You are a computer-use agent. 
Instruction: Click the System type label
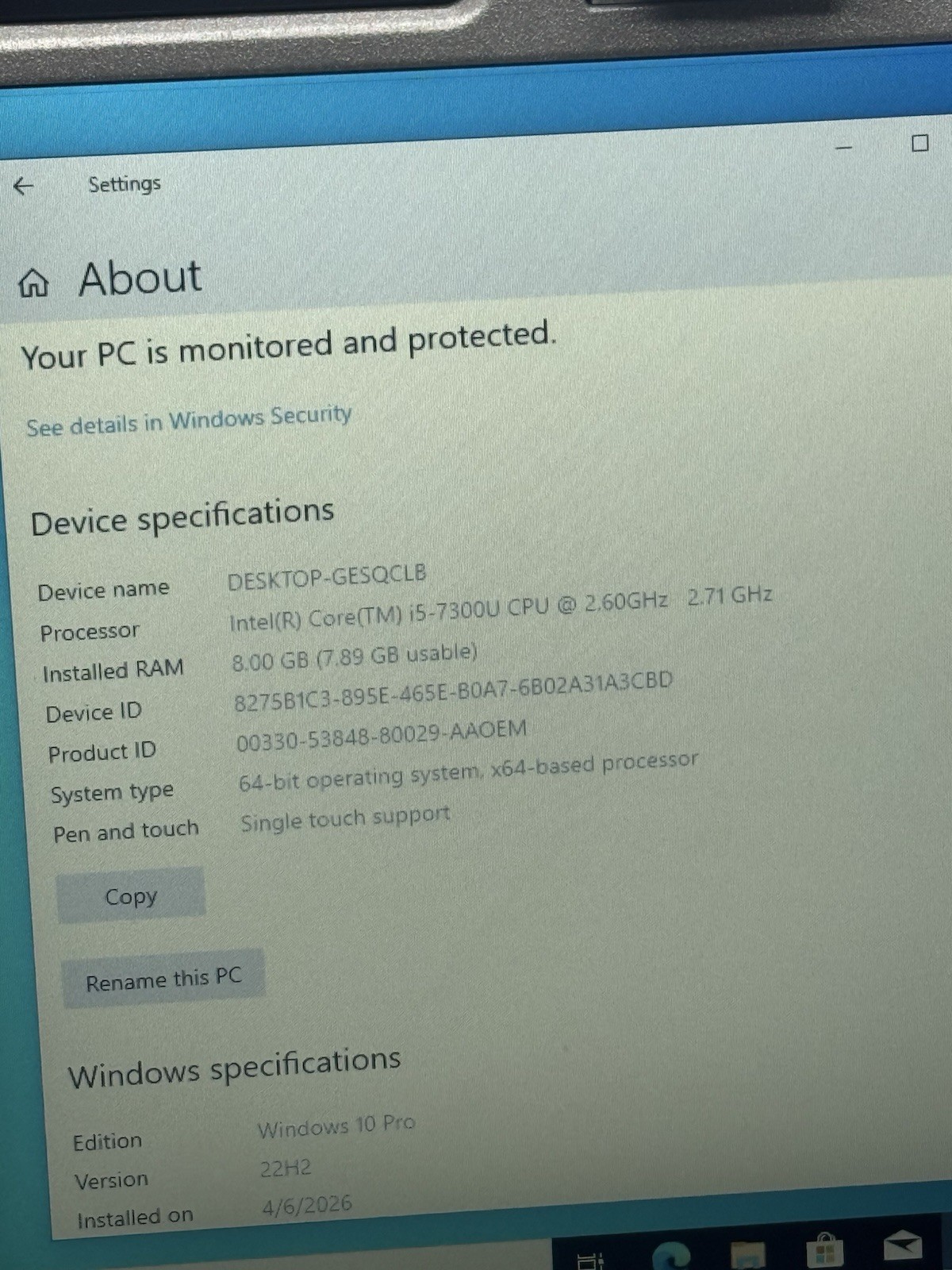point(112,792)
